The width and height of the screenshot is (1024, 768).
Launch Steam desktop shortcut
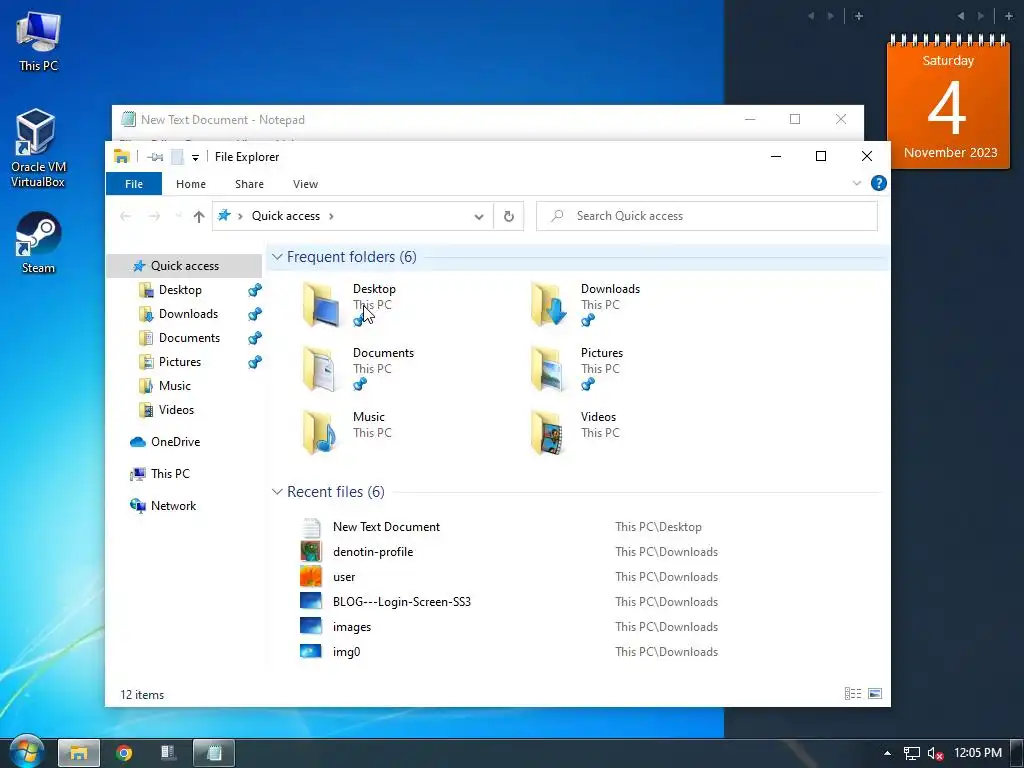[x=38, y=243]
